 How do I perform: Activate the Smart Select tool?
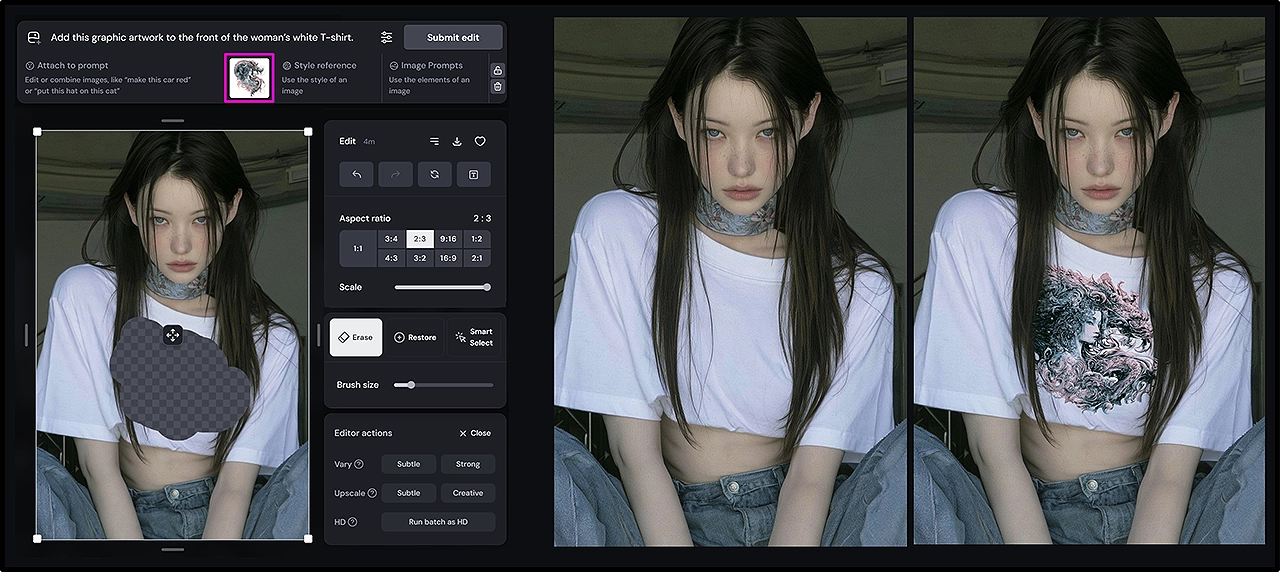[x=474, y=337]
